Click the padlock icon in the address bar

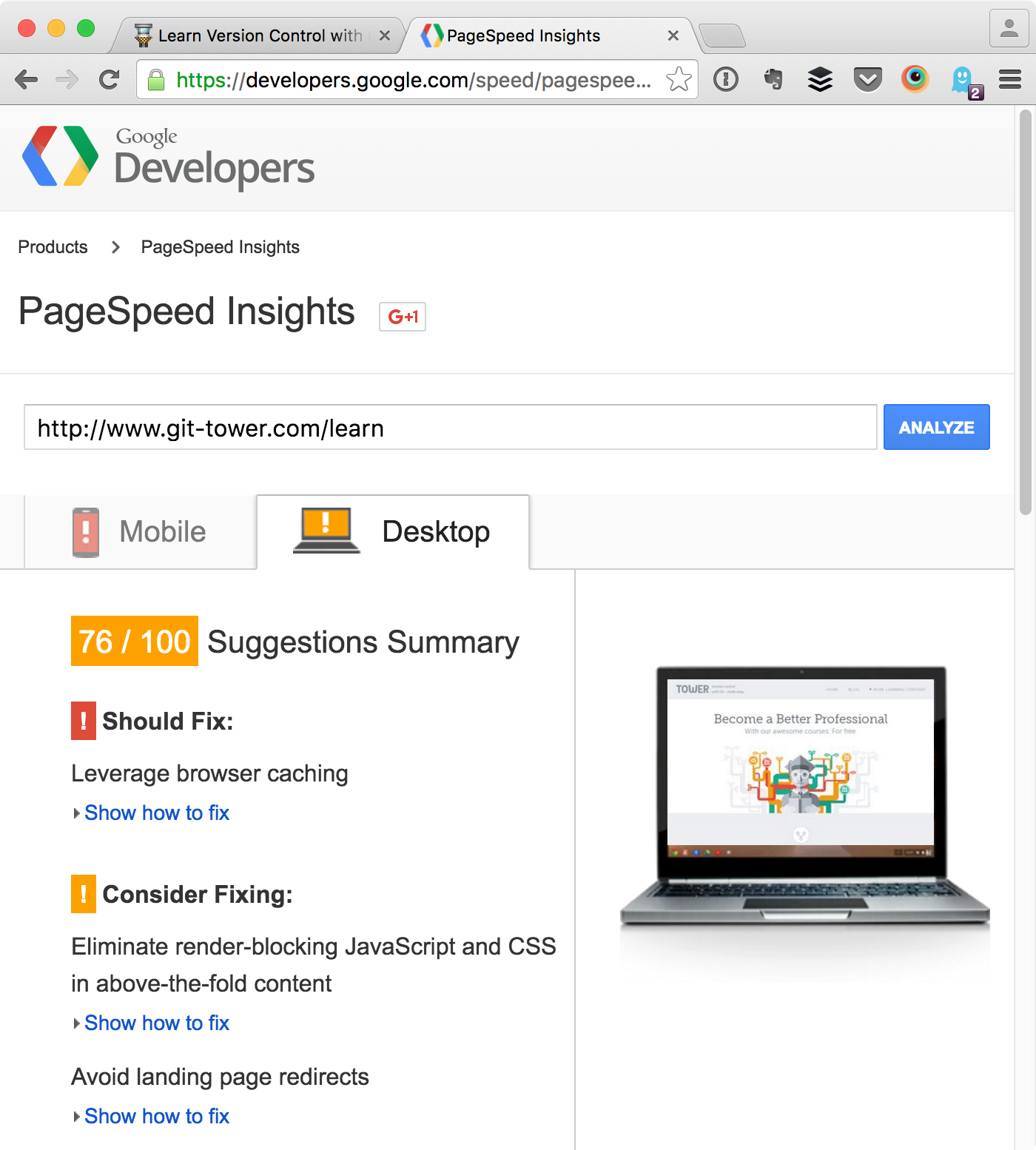pyautogui.click(x=156, y=79)
